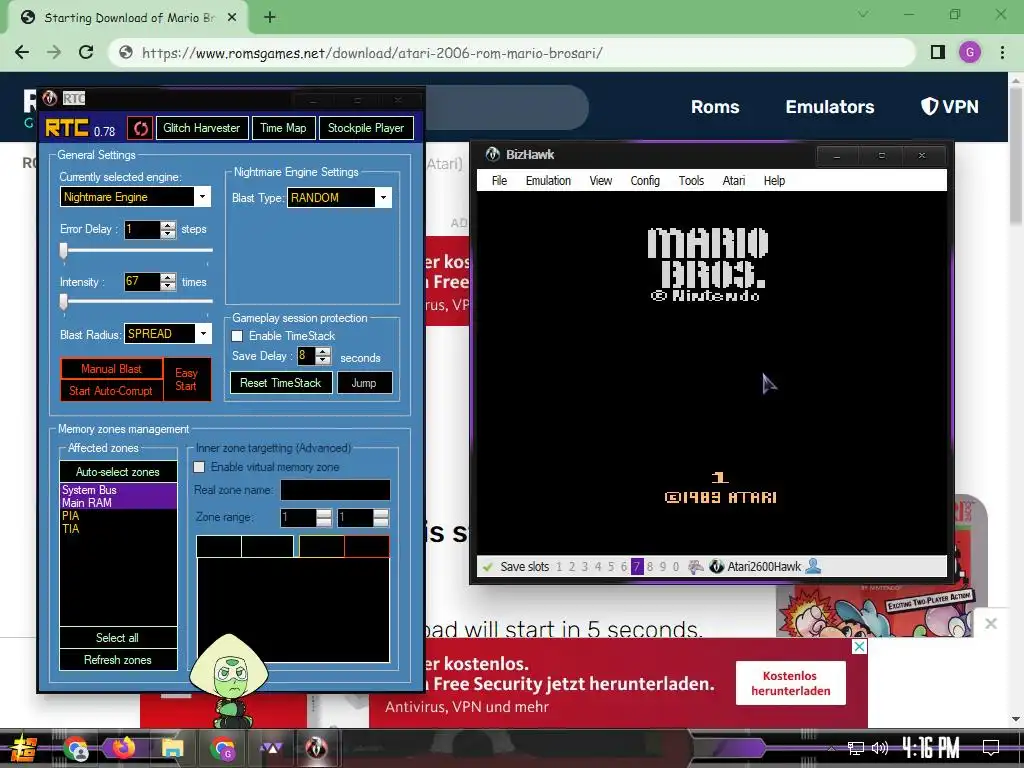Click the Real zone name field

pos(335,490)
